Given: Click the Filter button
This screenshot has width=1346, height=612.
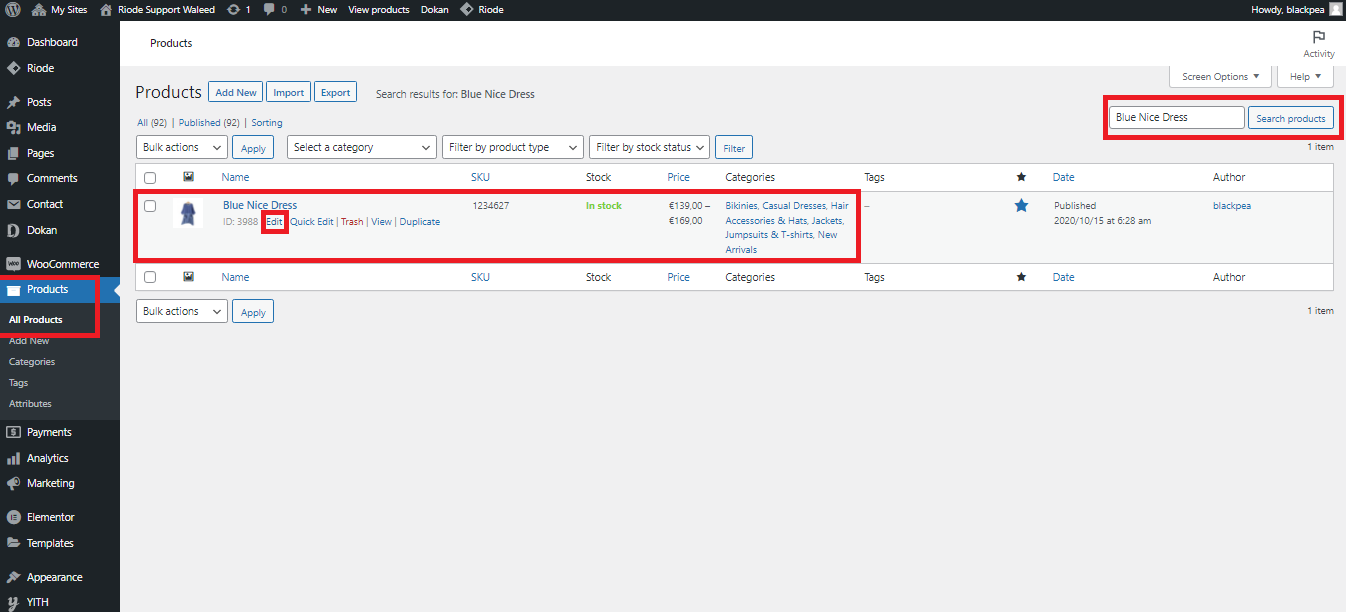Looking at the screenshot, I should 734,148.
